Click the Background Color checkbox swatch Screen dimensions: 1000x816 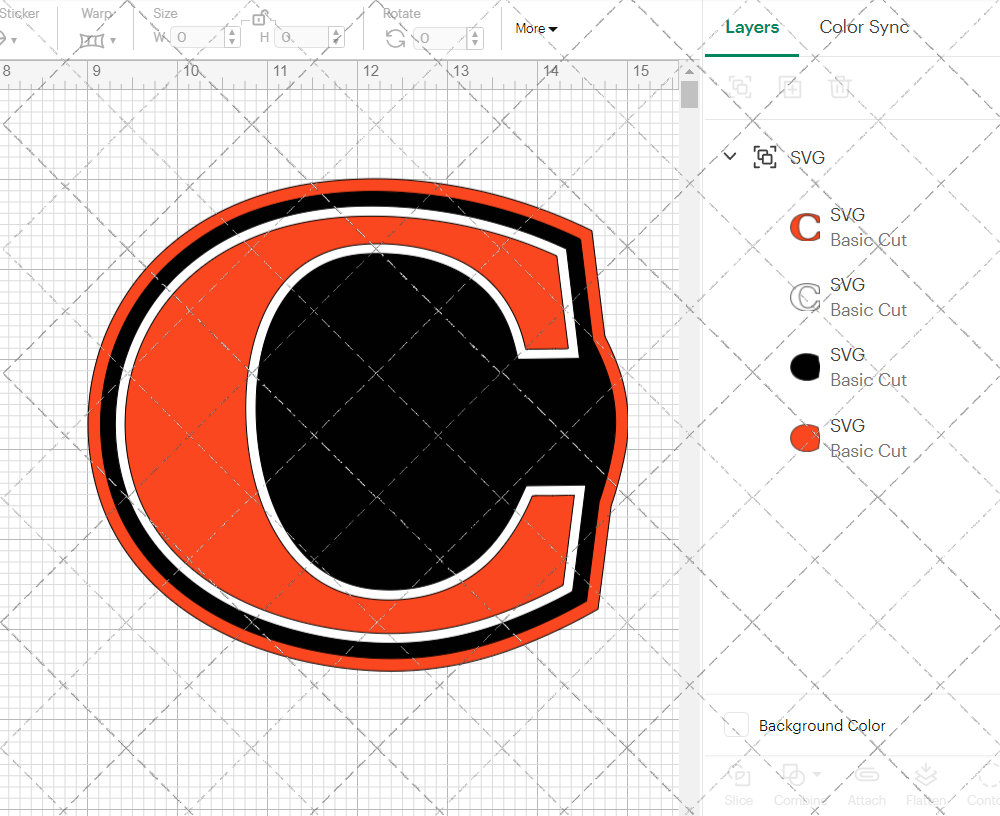point(736,726)
